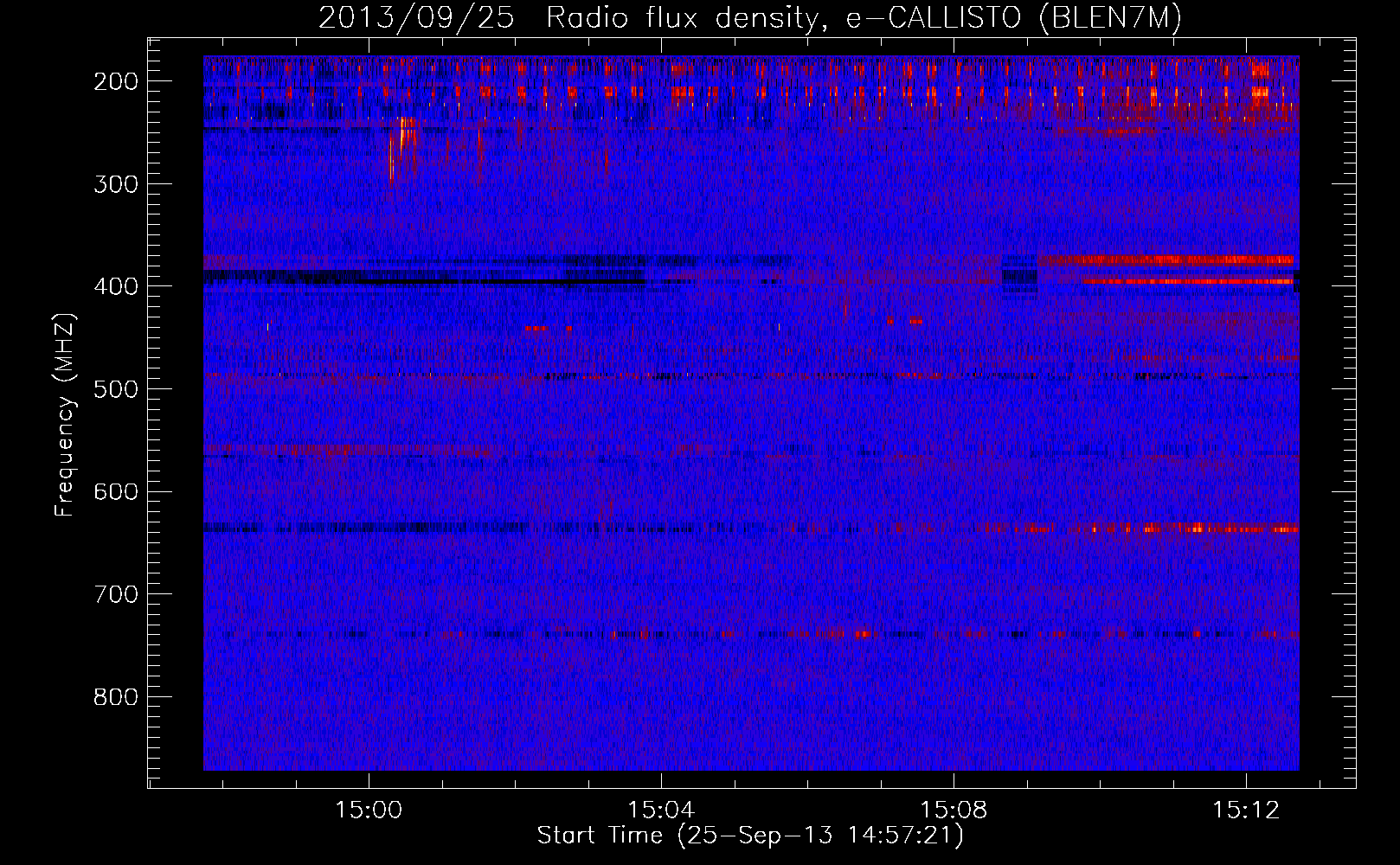Click the 500 frequency tick label
This screenshot has width=1400, height=865.
click(115, 389)
